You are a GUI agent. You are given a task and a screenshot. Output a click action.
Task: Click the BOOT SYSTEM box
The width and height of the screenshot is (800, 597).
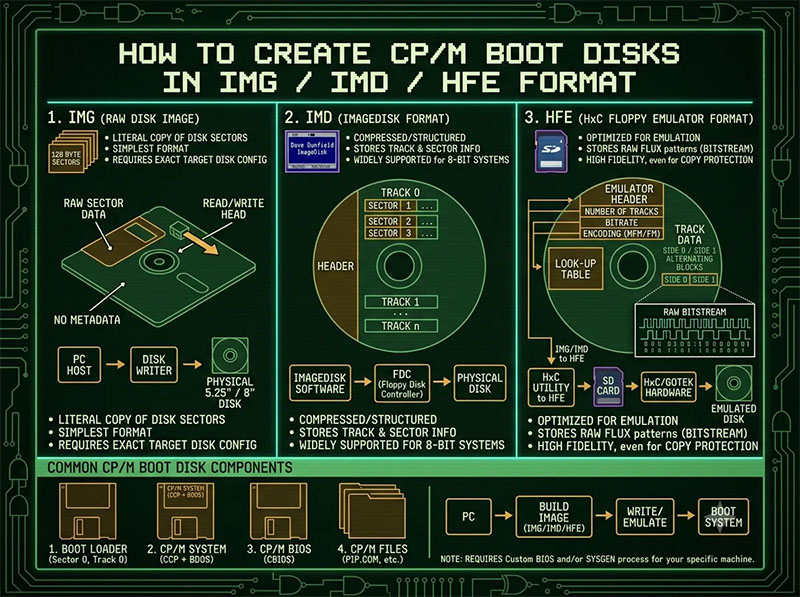pos(723,516)
